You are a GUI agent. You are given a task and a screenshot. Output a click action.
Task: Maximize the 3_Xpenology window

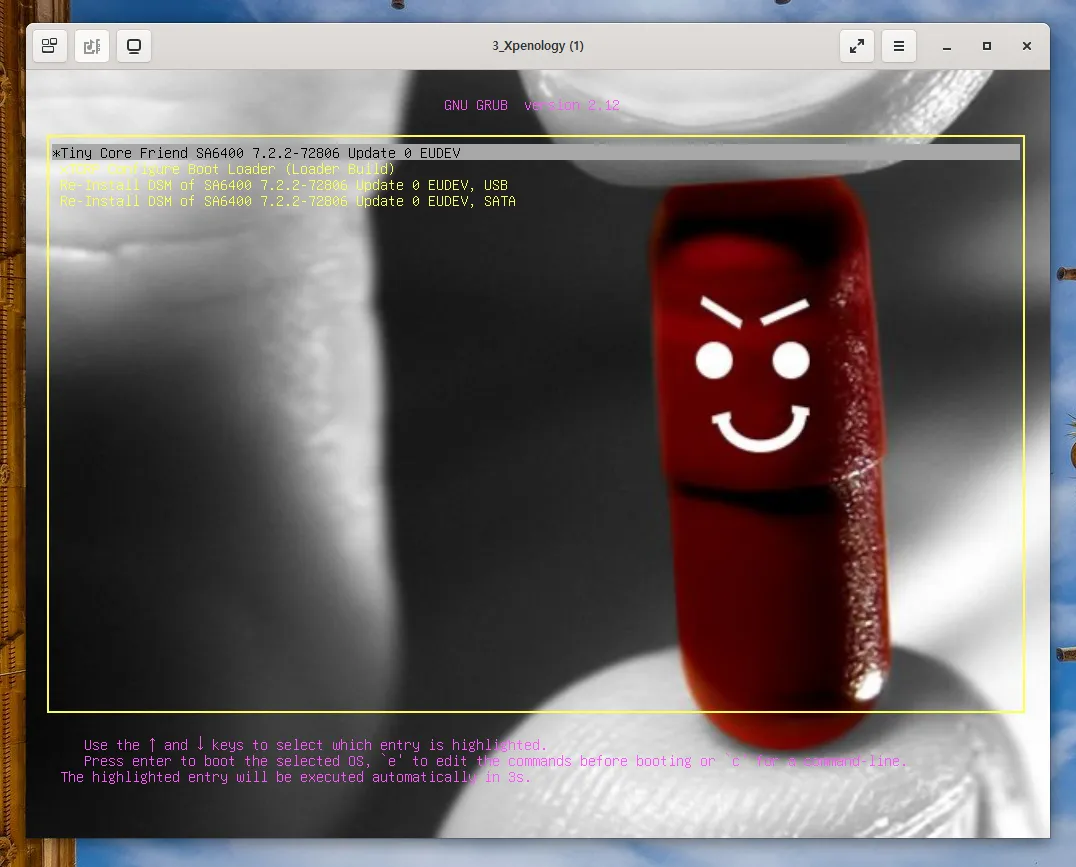(987, 46)
